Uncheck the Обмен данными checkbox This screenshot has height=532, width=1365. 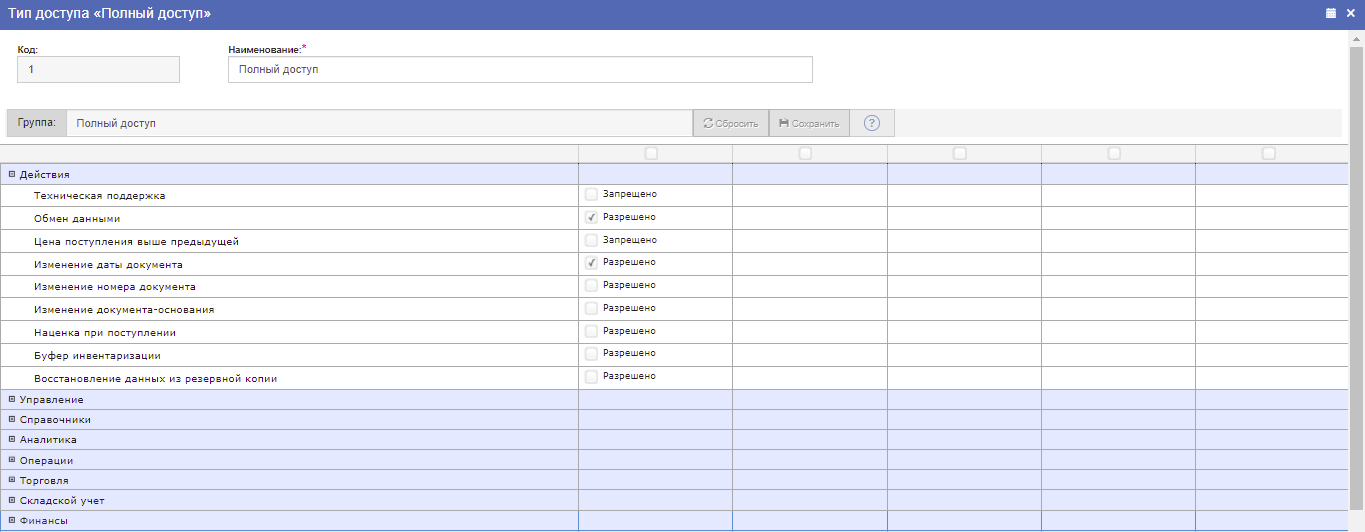click(x=591, y=217)
